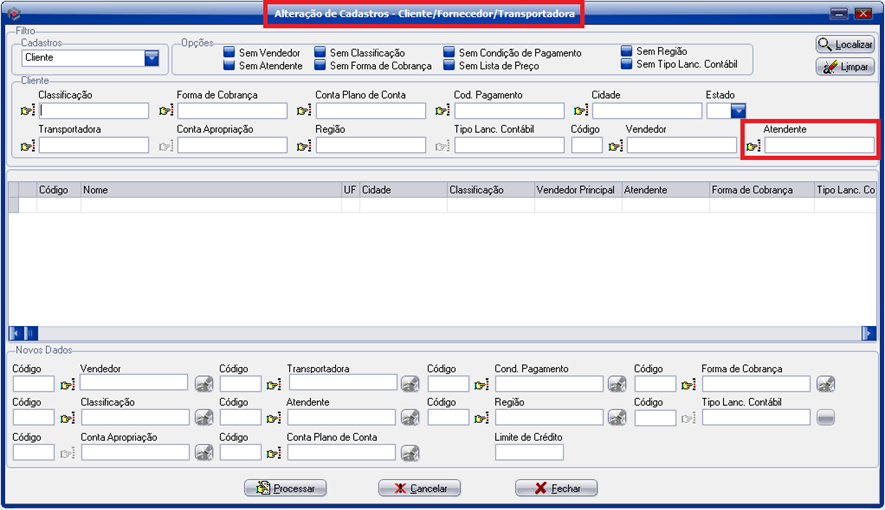Open lookup icon for Forma de Cobrança filter
The image size is (885, 510).
pyautogui.click(x=166, y=111)
